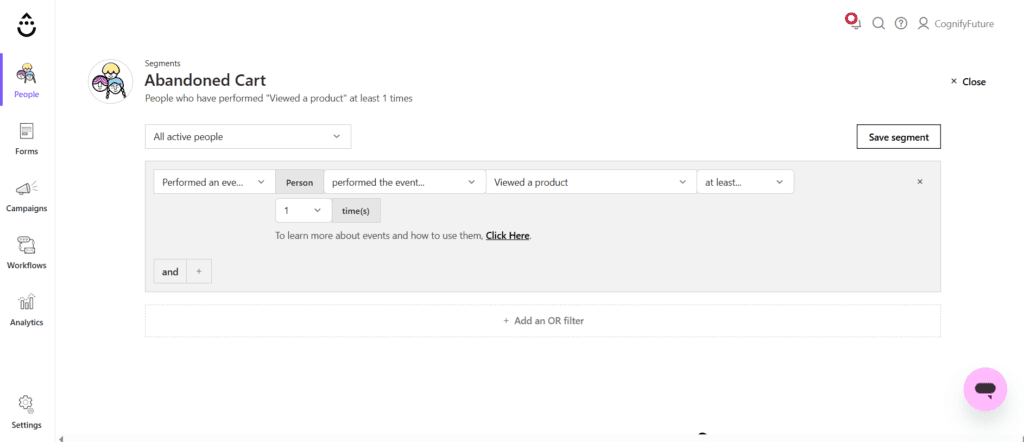Click the segment description text
Image resolution: width=1024 pixels, height=442 pixels.
coord(278,99)
